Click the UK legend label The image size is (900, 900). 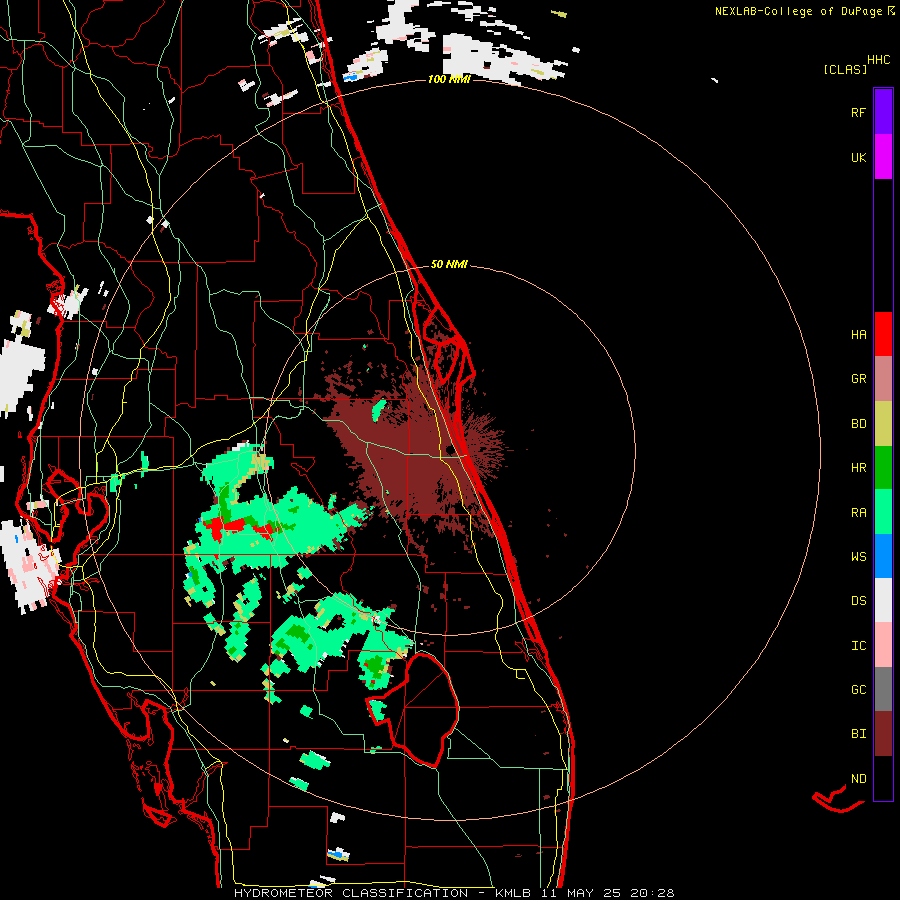[858, 157]
